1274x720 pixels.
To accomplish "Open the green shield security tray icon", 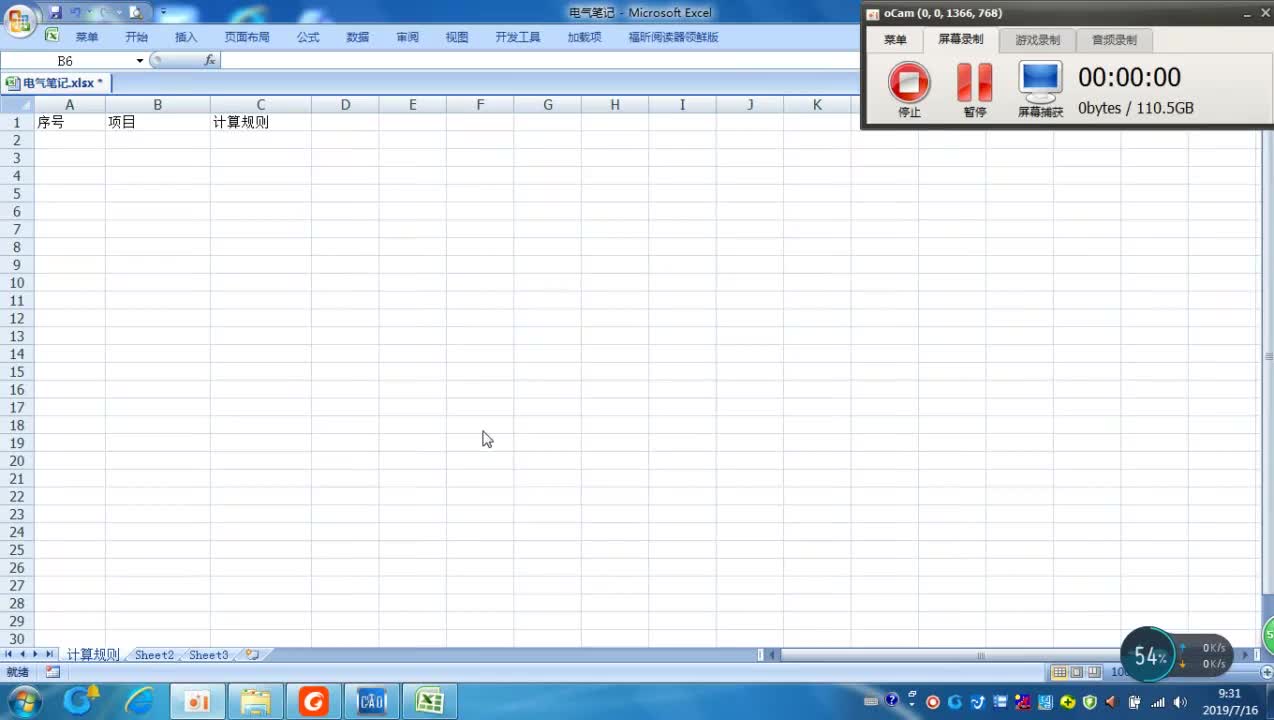I will point(1090,702).
